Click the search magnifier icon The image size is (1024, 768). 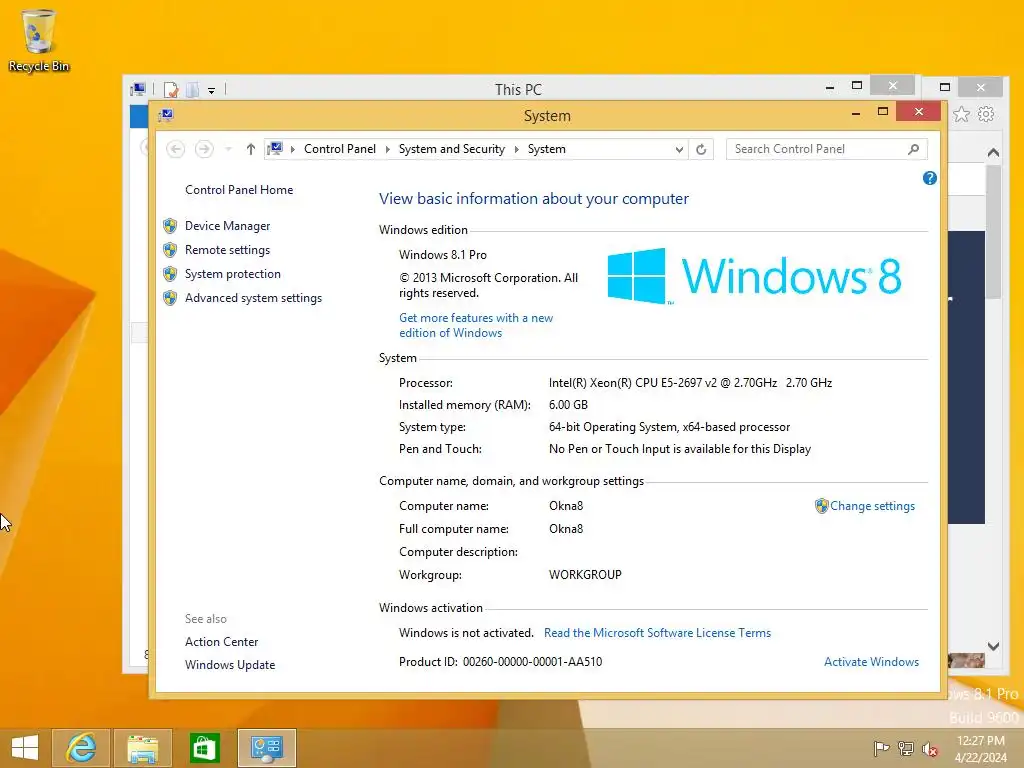click(914, 150)
